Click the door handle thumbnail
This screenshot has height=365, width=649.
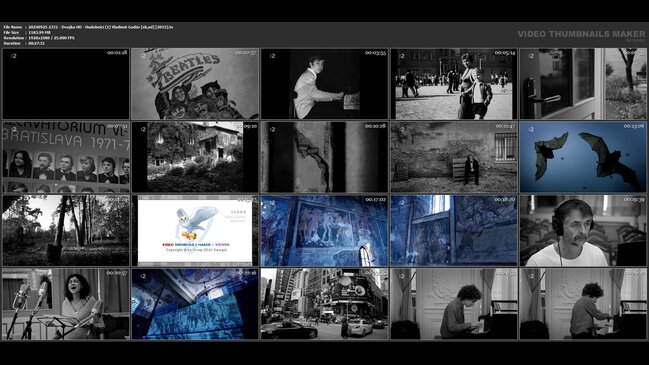pyautogui.click(x=583, y=84)
